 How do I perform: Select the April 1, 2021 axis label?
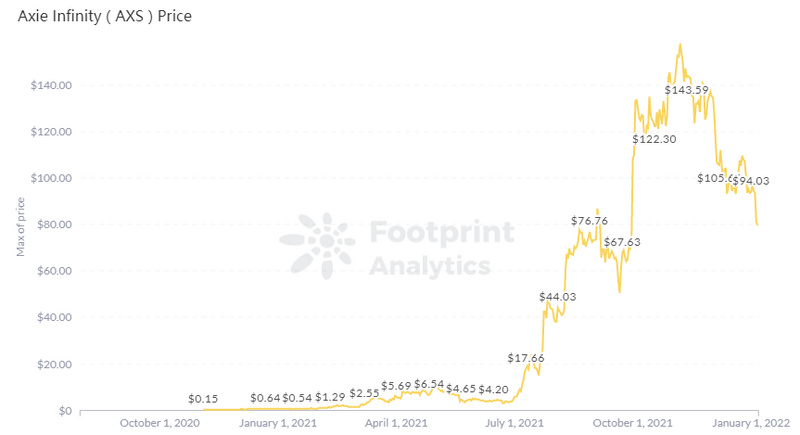pos(396,423)
